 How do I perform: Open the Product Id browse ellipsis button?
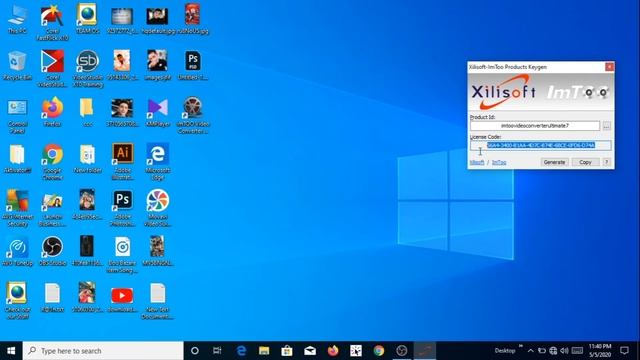(x=607, y=126)
